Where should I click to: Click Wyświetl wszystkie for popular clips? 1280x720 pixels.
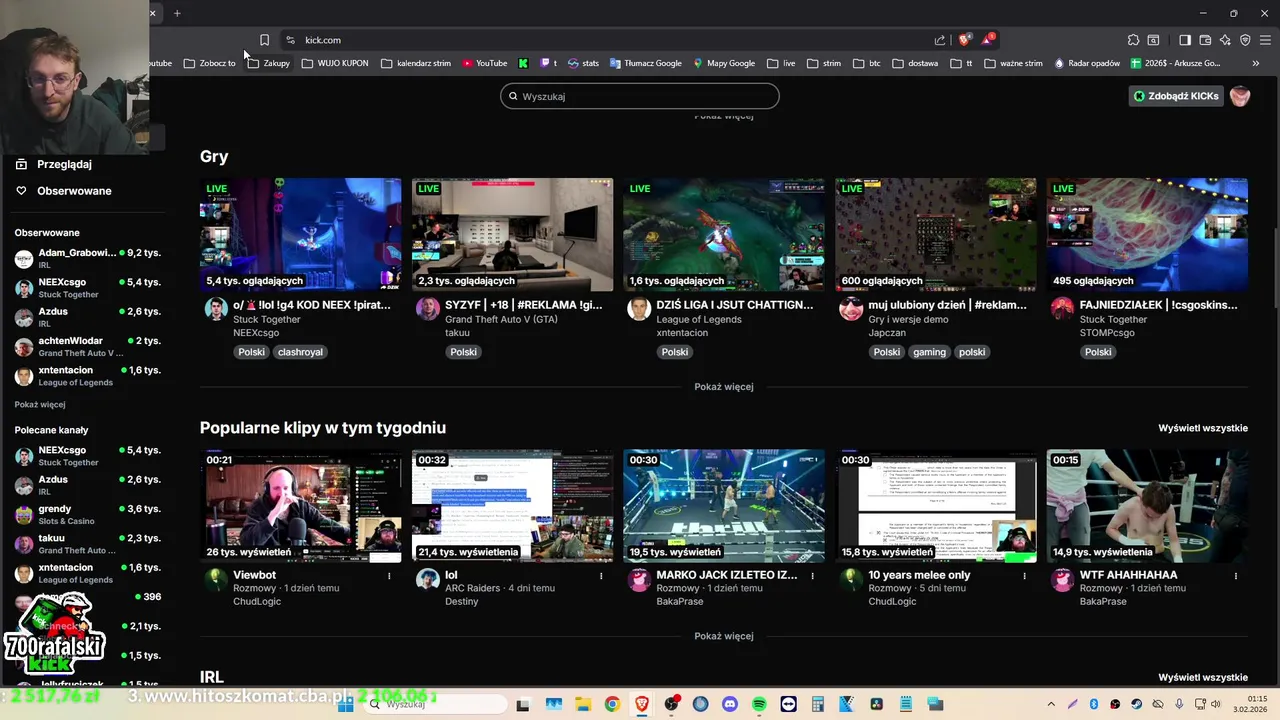pos(1203,428)
